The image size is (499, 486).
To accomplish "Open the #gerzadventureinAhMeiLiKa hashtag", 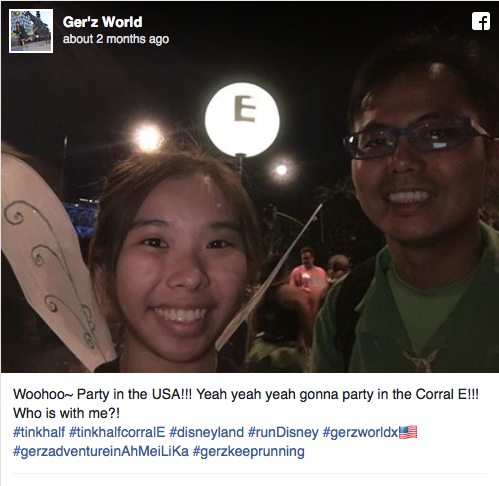I will click(x=101, y=451).
